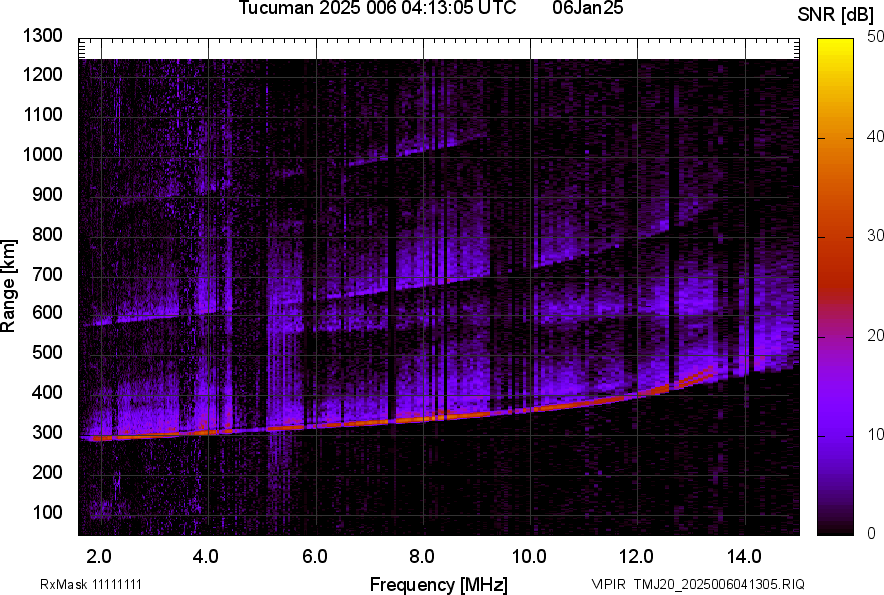Click the 600 km range tick label

coord(47,314)
